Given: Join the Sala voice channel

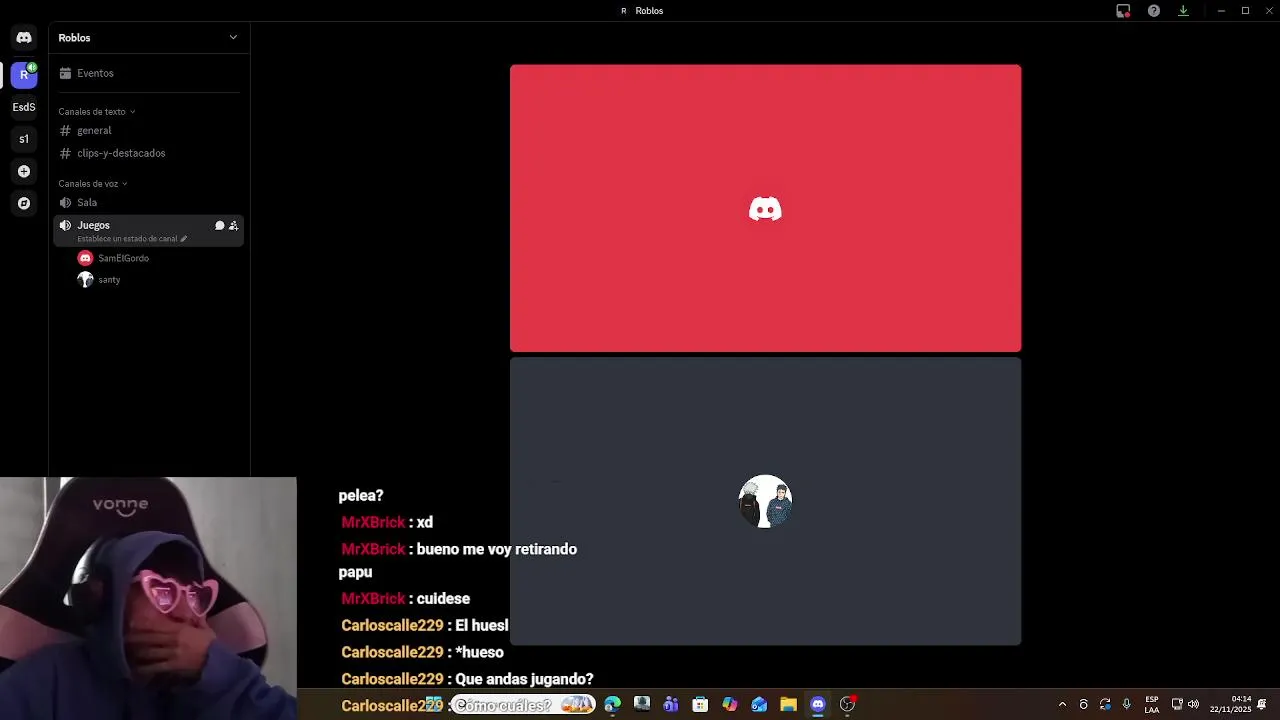Looking at the screenshot, I should point(149,203).
